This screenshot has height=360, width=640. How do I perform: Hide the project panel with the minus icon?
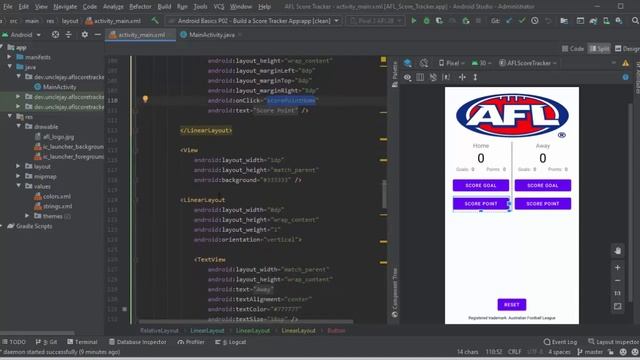[97, 35]
